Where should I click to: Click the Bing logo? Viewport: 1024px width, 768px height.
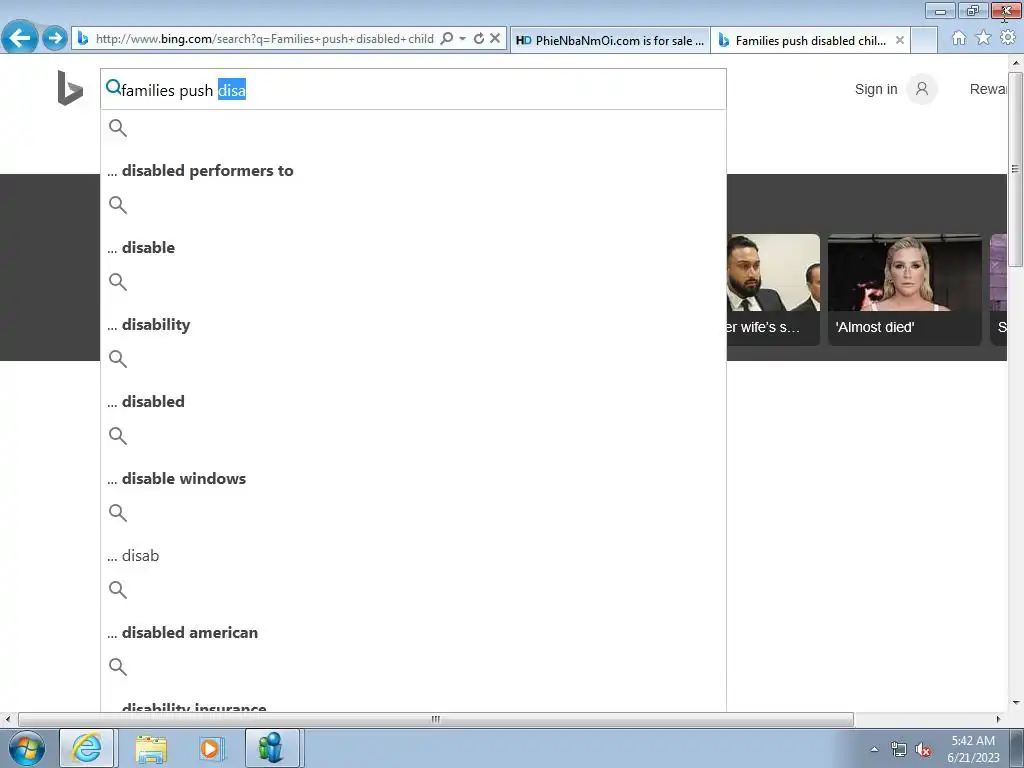pos(70,88)
